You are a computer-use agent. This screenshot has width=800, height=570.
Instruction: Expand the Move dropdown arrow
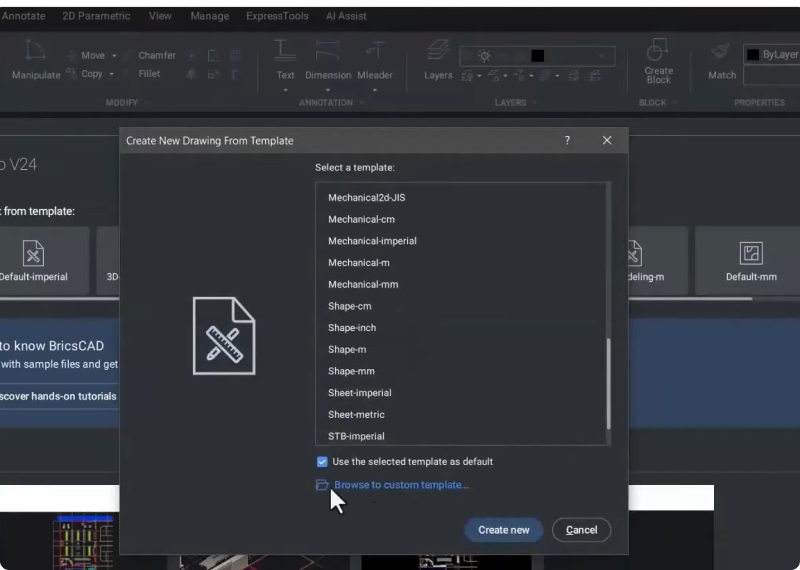114,55
